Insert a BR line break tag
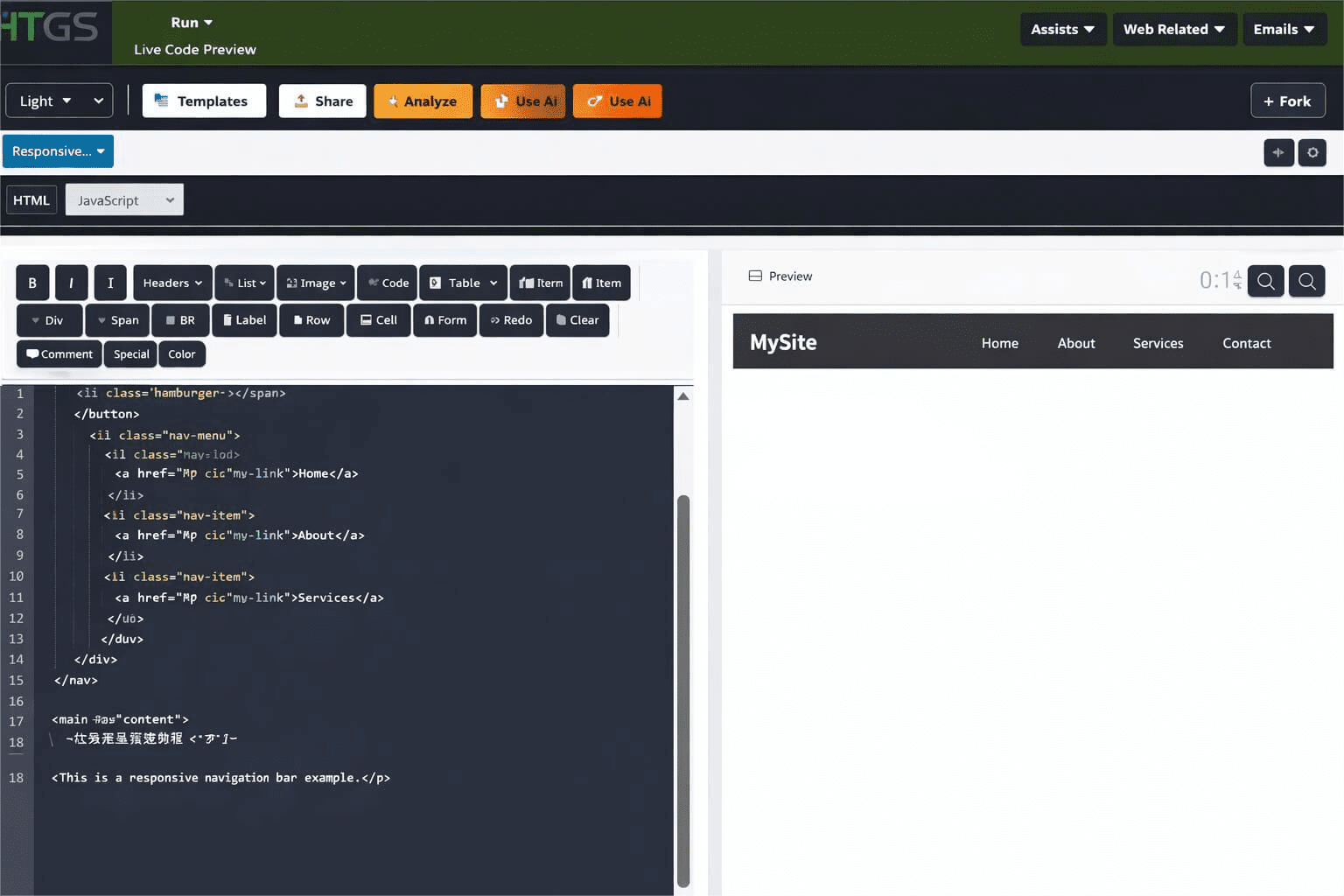 180,320
